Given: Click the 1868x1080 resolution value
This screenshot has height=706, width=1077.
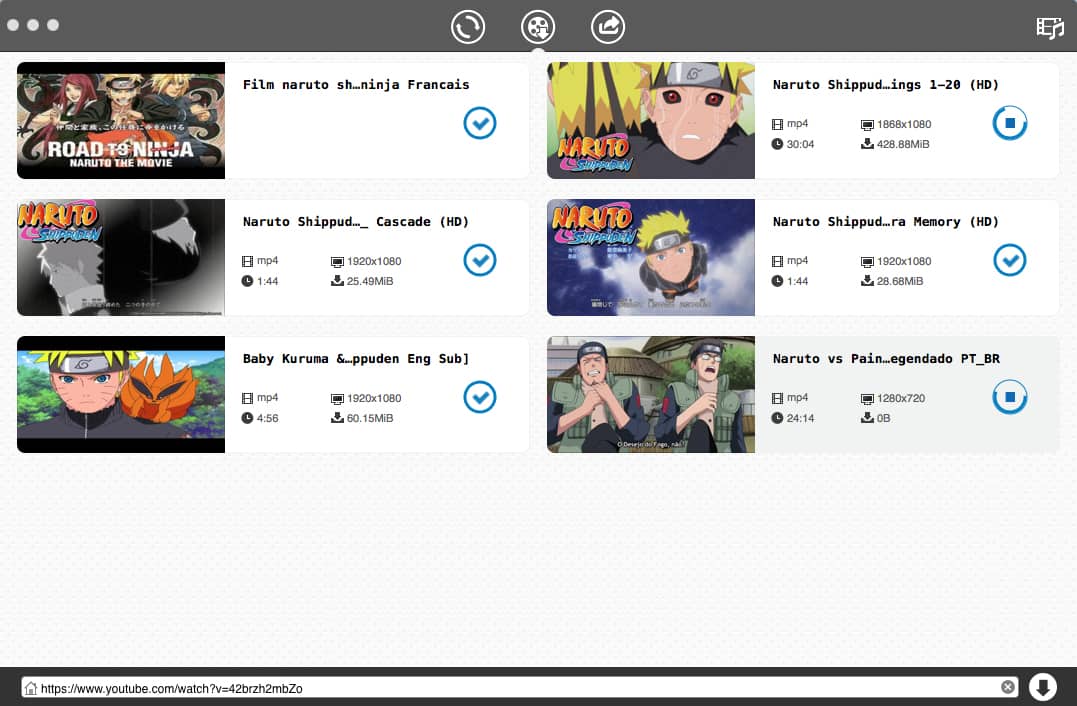Looking at the screenshot, I should coord(904,124).
